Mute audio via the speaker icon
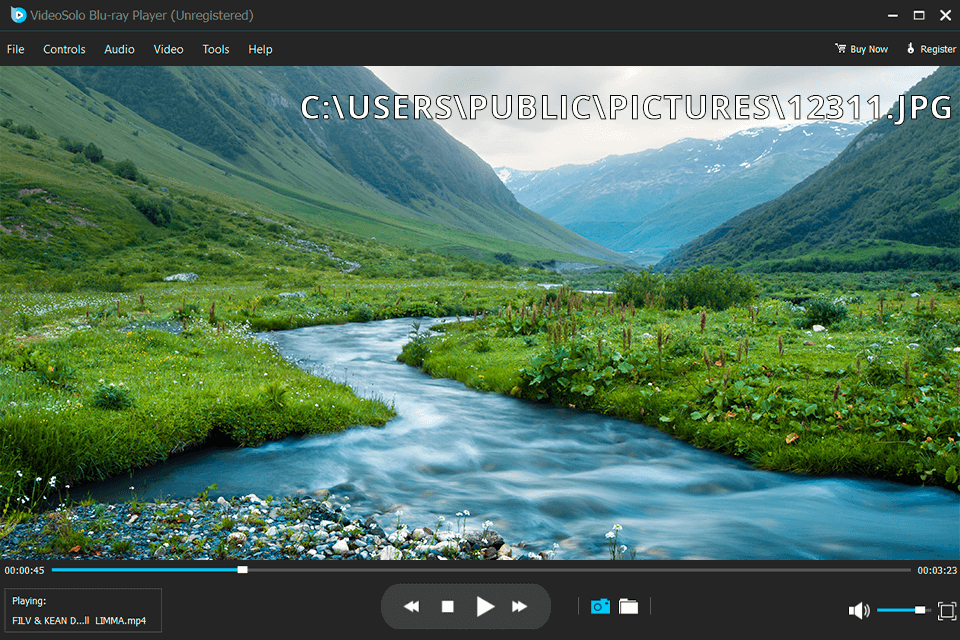This screenshot has height=640, width=960. 858,609
